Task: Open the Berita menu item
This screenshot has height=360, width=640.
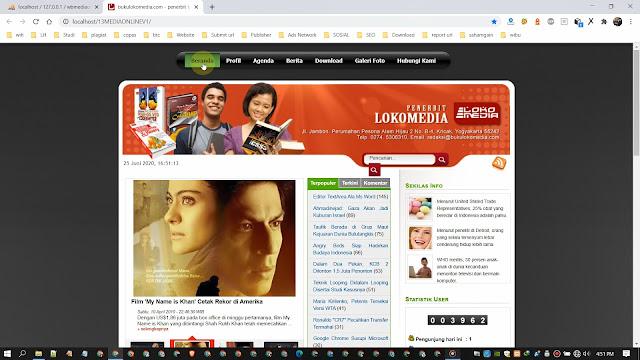Action: 294,60
